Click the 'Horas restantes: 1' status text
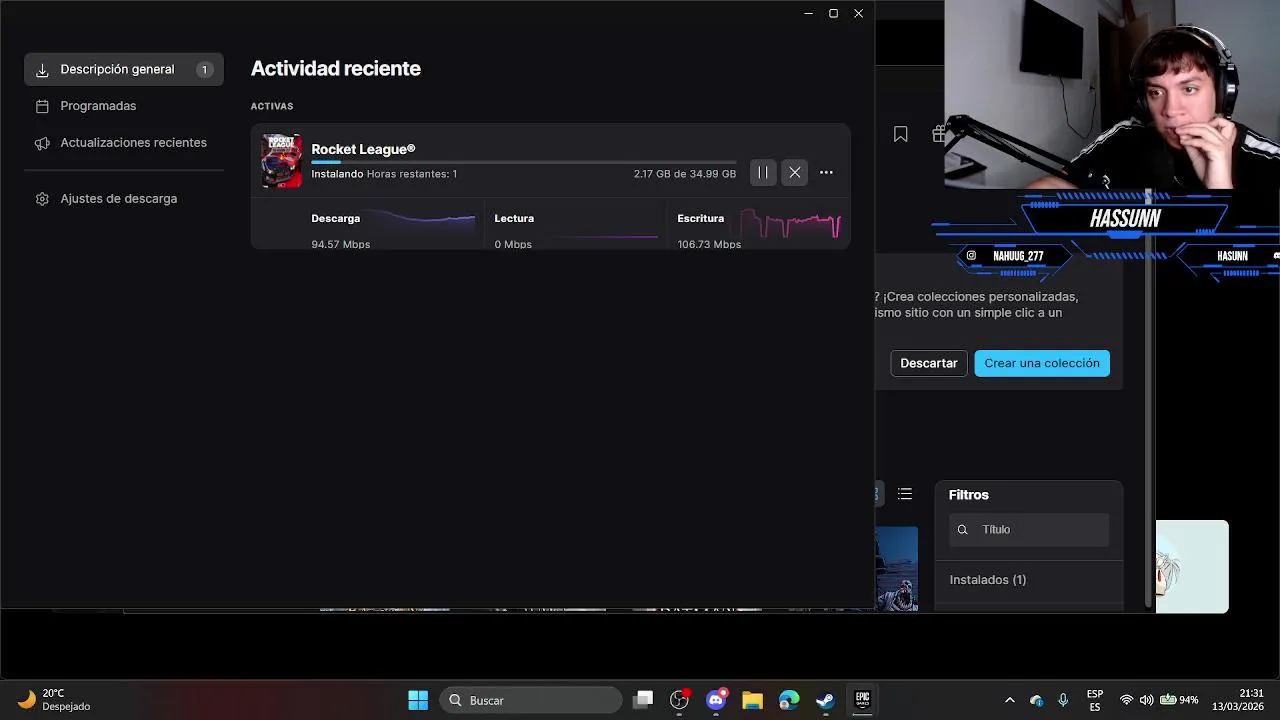 412,174
